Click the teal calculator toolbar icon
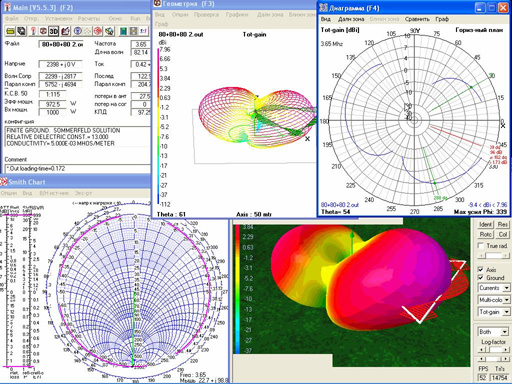 (x=124, y=31)
